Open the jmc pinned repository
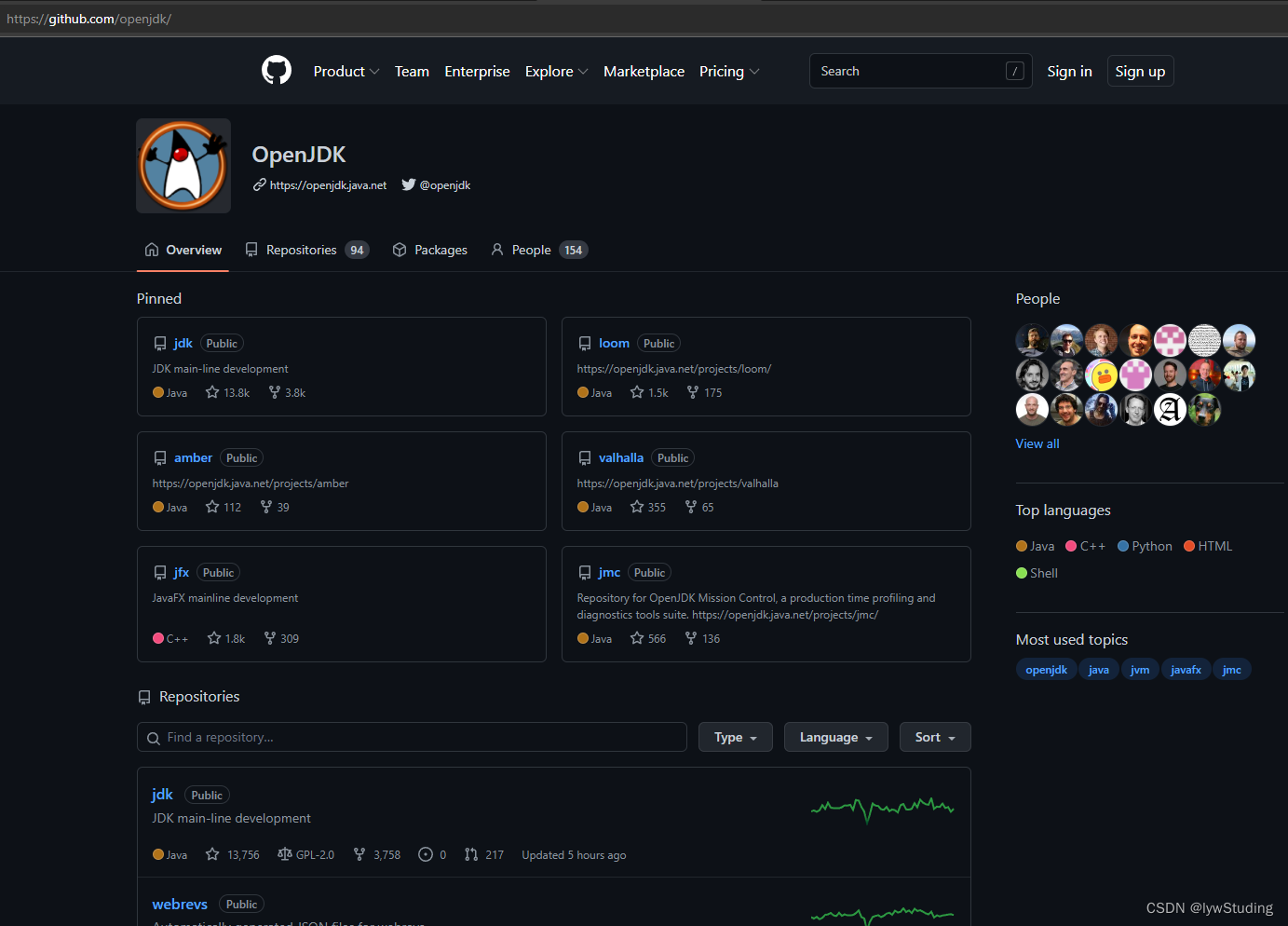1288x926 pixels. pyautogui.click(x=609, y=572)
